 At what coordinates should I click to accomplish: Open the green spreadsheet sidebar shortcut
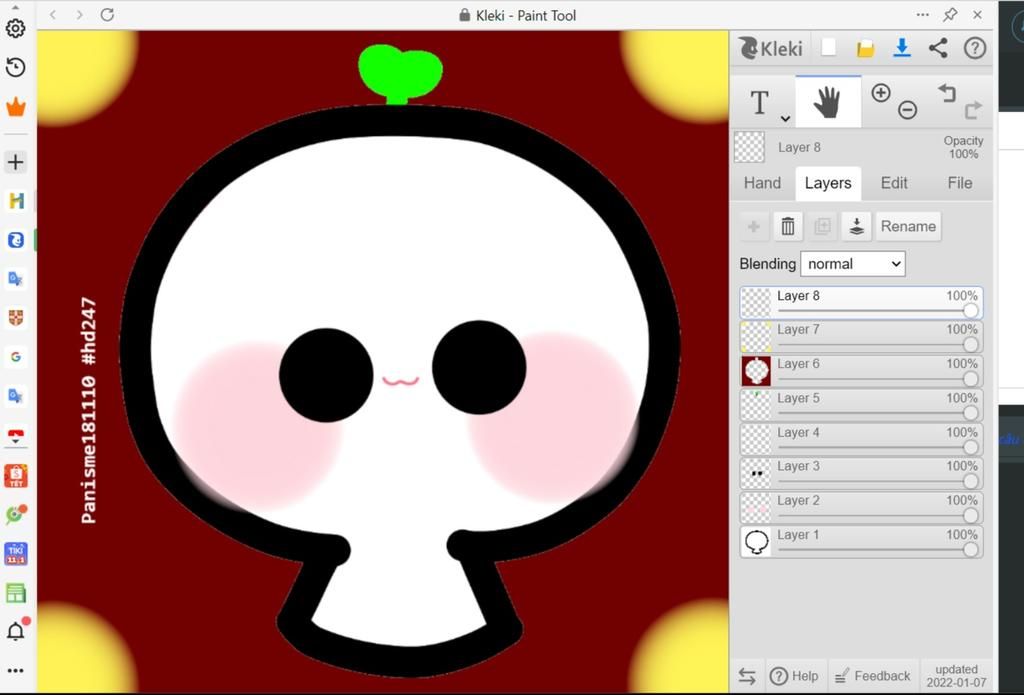coord(16,592)
